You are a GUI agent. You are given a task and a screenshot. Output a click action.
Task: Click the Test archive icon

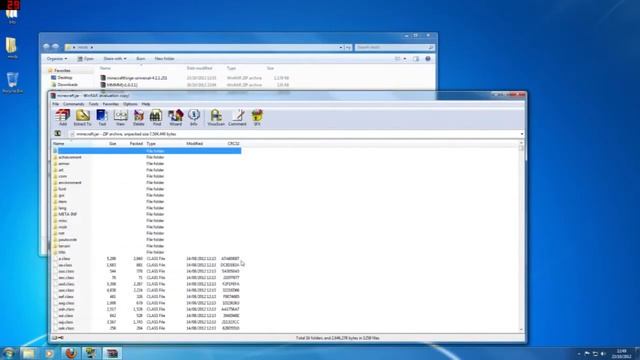coord(102,117)
